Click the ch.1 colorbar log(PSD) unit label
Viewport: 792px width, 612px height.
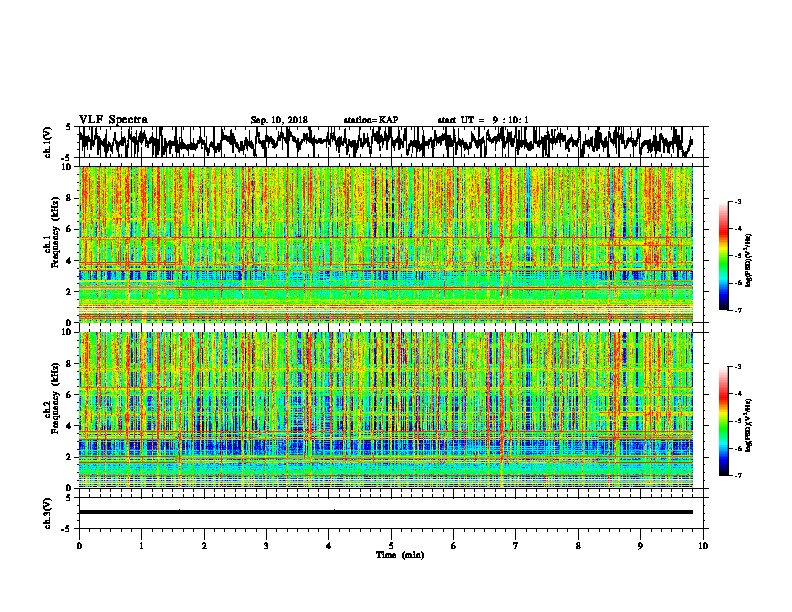[749, 260]
